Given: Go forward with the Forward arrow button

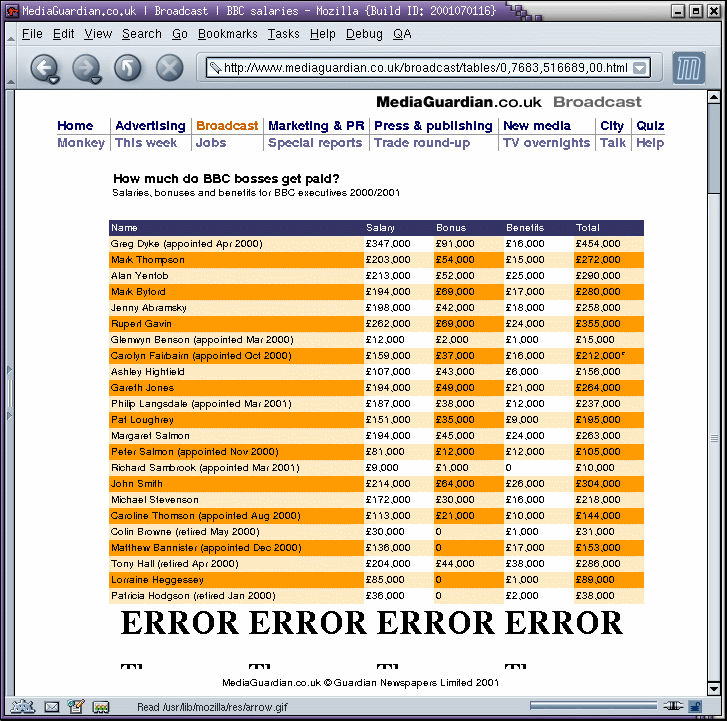Looking at the screenshot, I should [85, 68].
